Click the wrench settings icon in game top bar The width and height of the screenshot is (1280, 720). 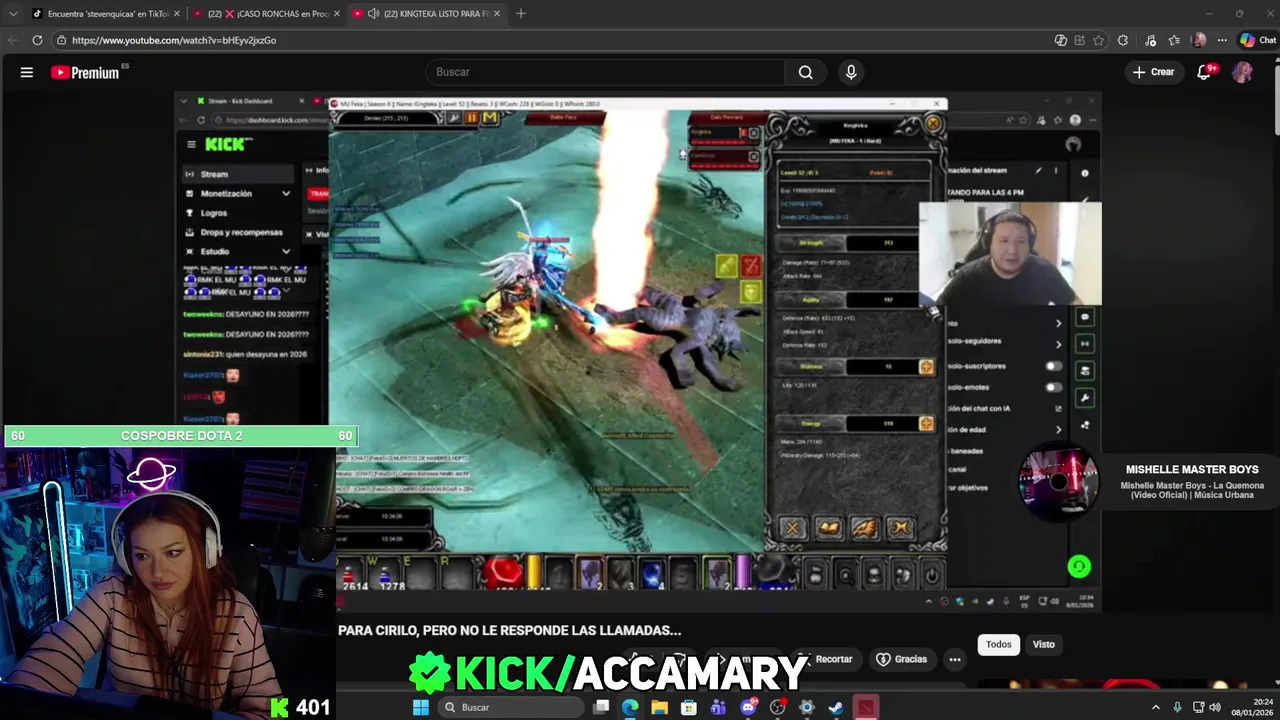pos(453,118)
